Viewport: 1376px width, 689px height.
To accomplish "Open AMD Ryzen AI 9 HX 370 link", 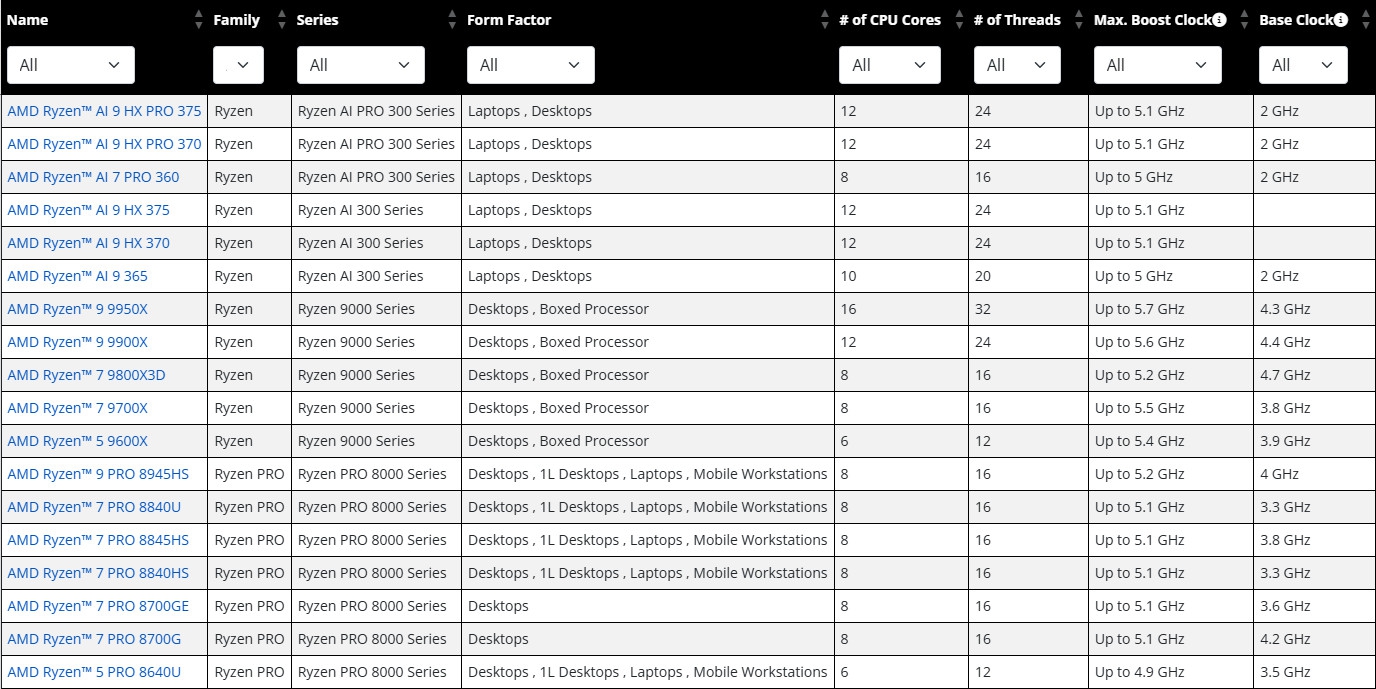I will click(88, 243).
